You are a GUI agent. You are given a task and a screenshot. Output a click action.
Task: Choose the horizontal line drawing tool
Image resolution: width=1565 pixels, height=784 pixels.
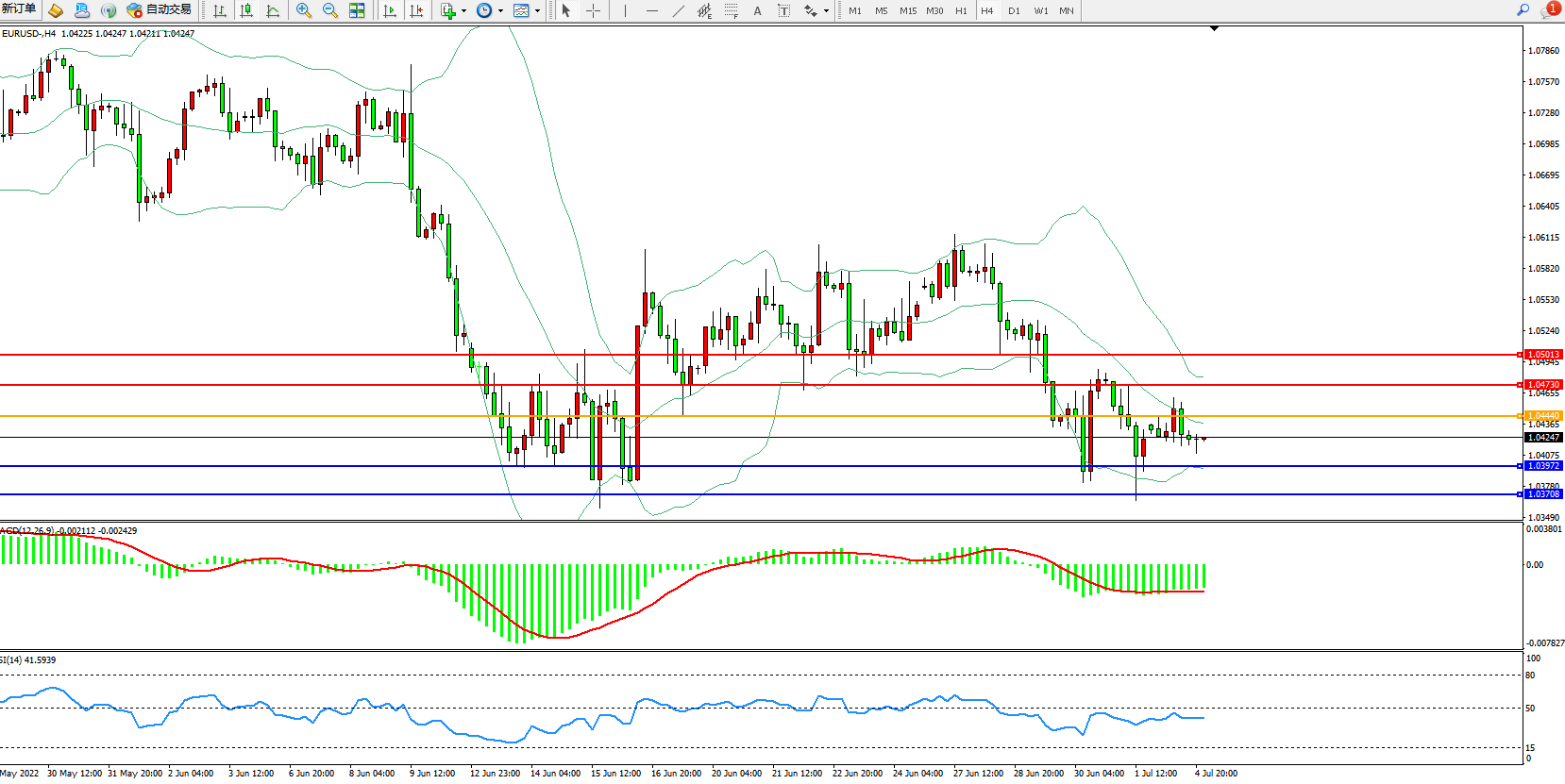[651, 10]
